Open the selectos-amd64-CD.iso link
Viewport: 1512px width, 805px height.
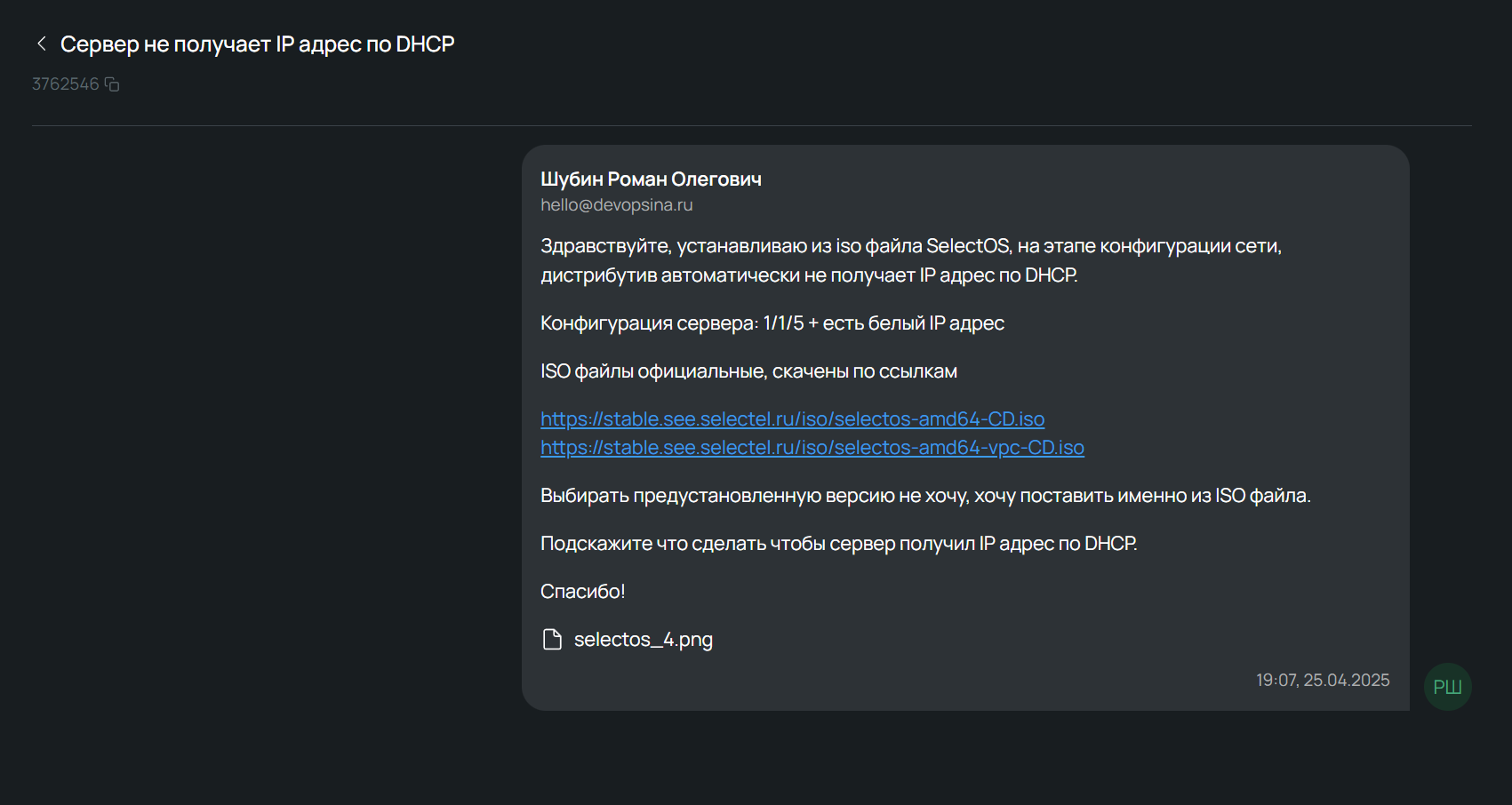[792, 418]
